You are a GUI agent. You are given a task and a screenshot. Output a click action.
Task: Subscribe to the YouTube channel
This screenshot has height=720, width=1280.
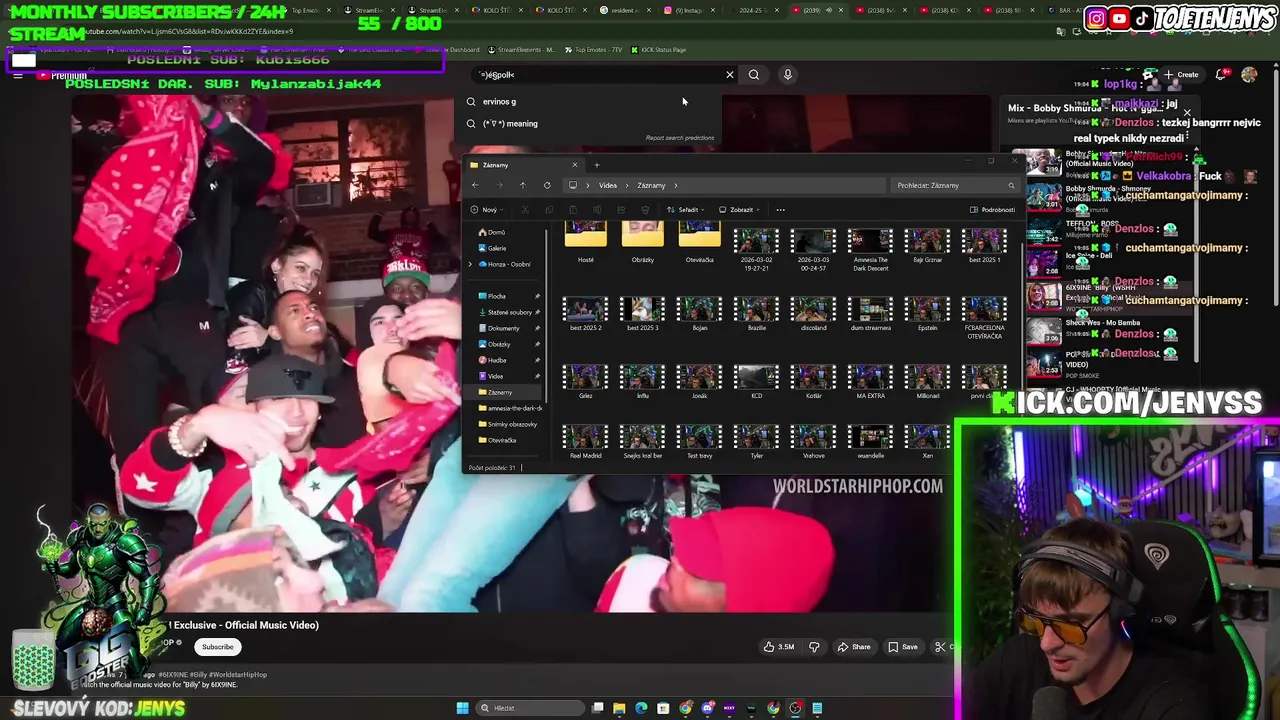[217, 647]
